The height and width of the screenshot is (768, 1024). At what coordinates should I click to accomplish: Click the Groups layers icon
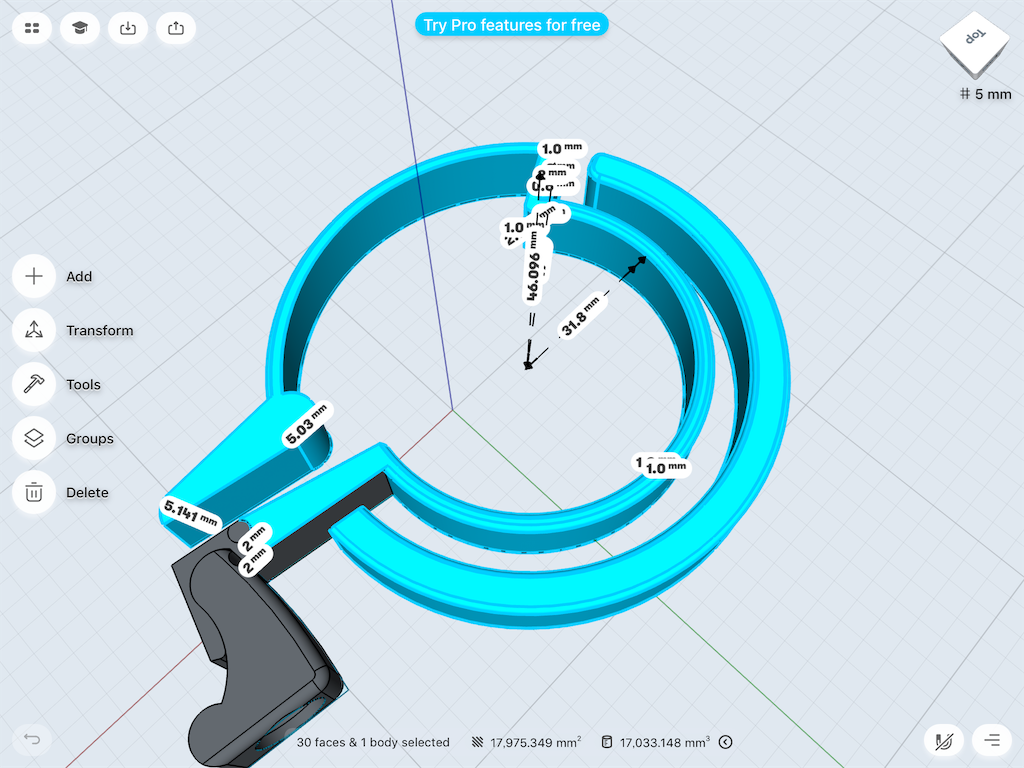34,438
